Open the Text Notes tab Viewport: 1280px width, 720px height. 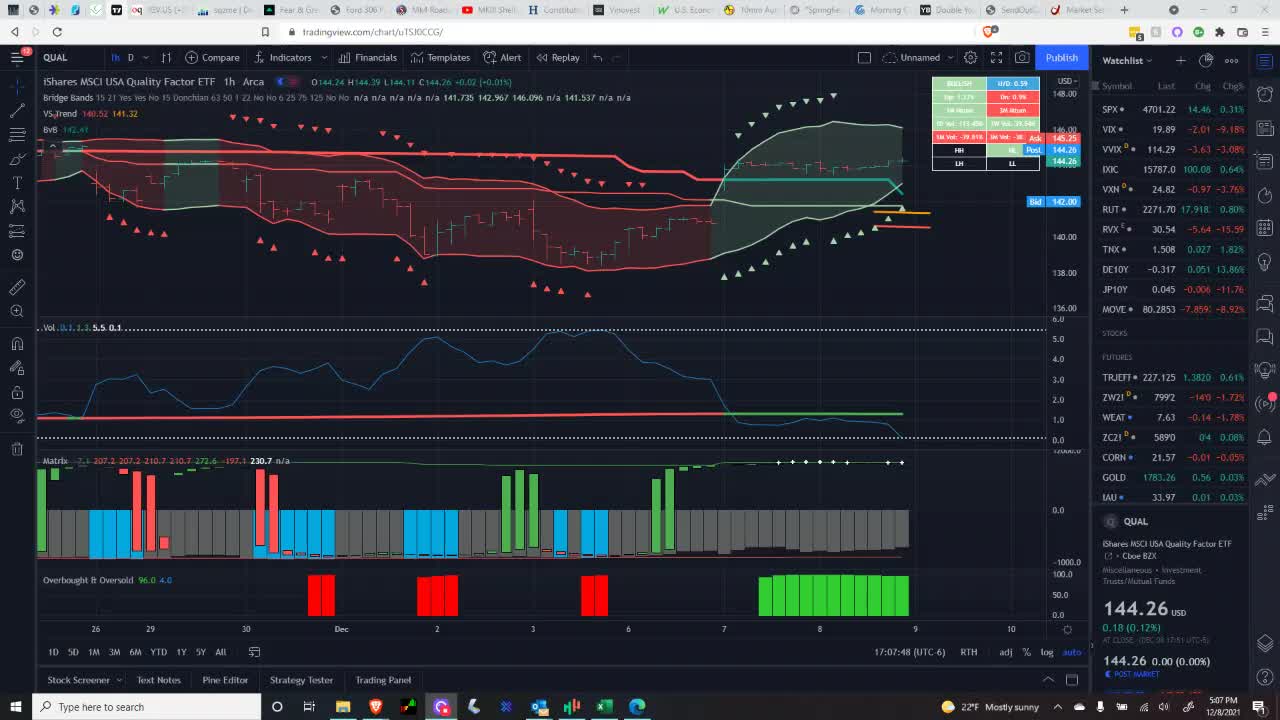click(158, 680)
